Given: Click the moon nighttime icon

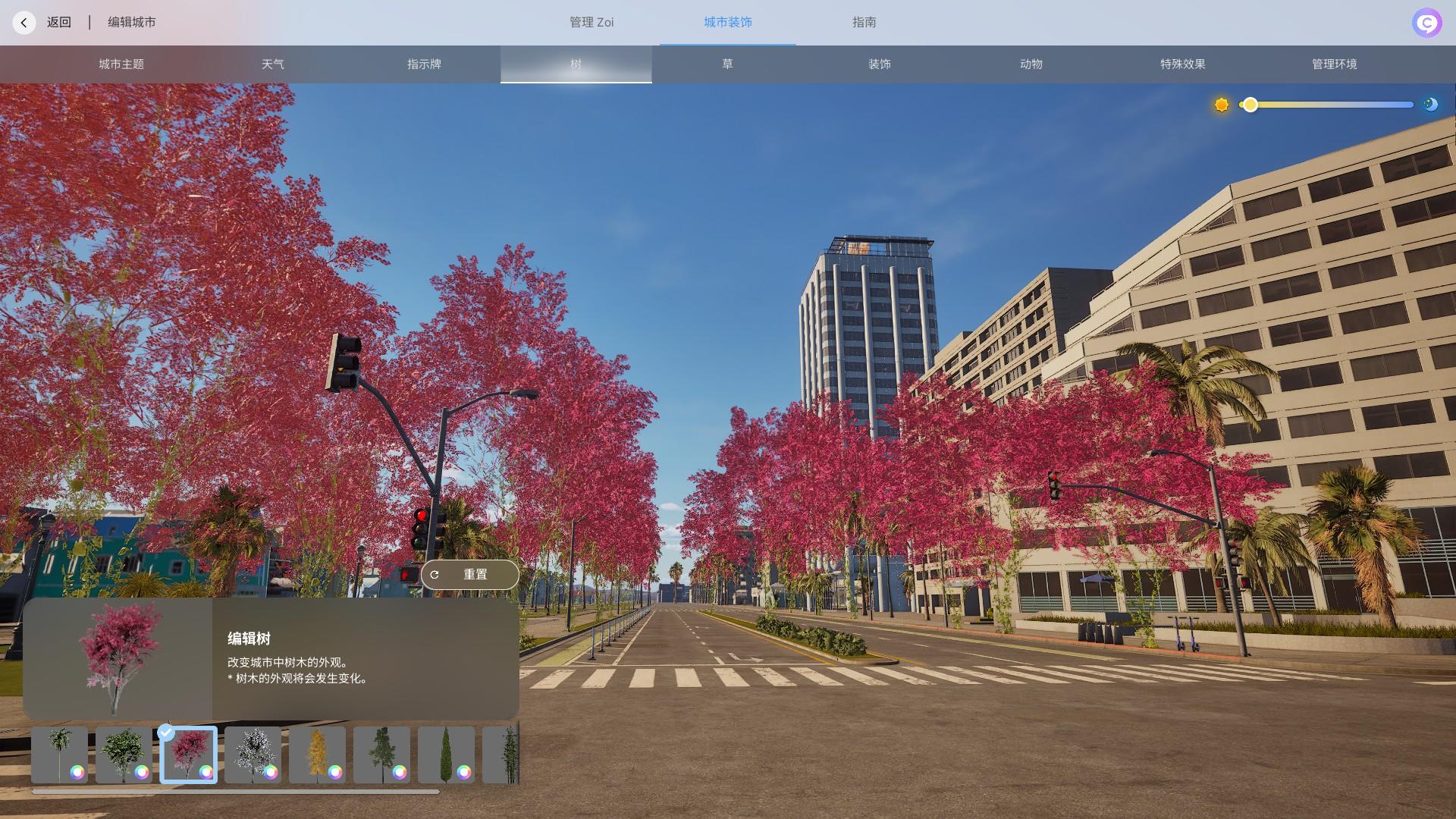Looking at the screenshot, I should (x=1430, y=105).
